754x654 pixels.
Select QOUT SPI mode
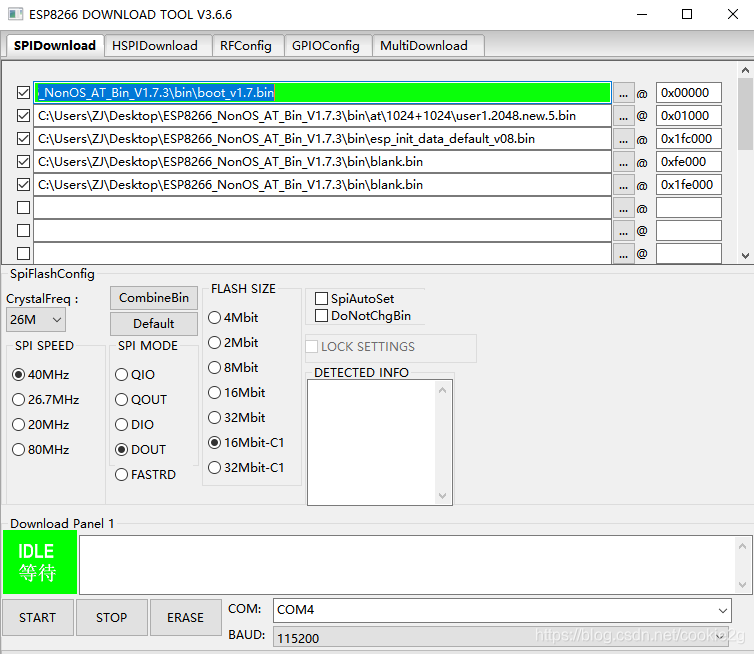pyautogui.click(x=141, y=400)
